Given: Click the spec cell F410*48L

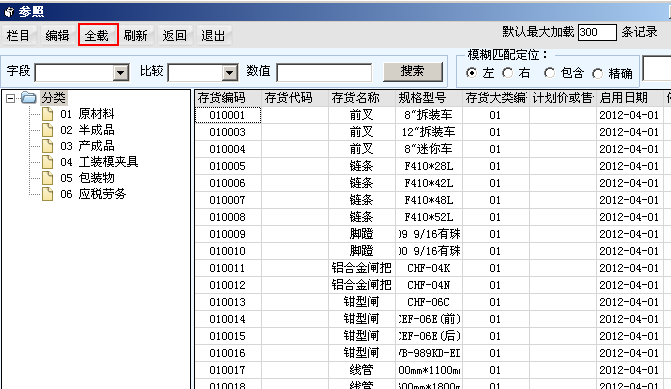Looking at the screenshot, I should (x=429, y=200).
